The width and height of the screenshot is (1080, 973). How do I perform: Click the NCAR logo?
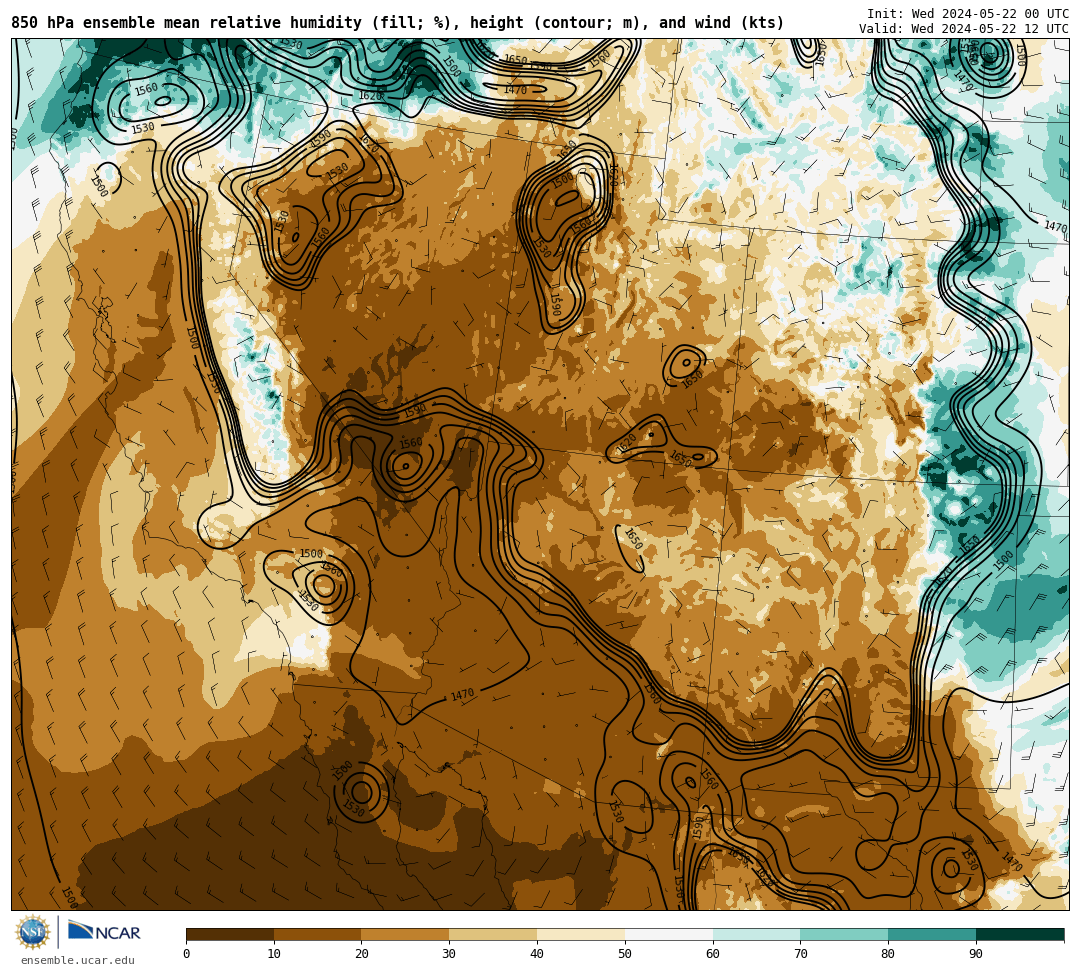[104, 931]
